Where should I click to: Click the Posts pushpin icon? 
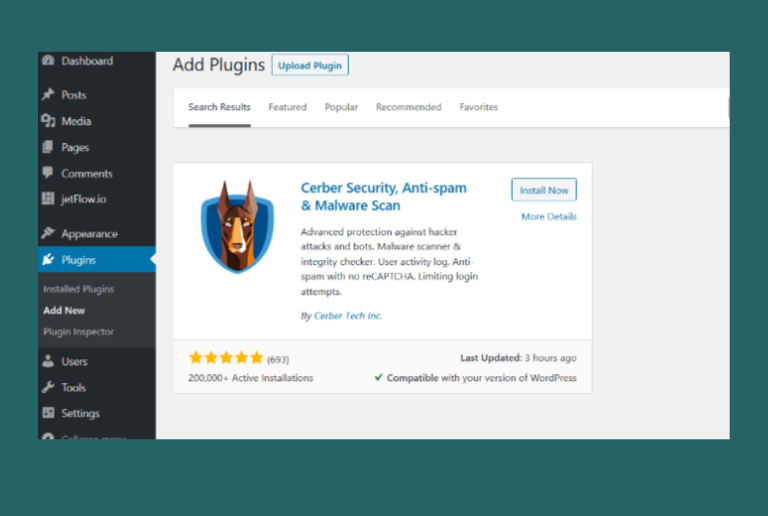pyautogui.click(x=48, y=94)
